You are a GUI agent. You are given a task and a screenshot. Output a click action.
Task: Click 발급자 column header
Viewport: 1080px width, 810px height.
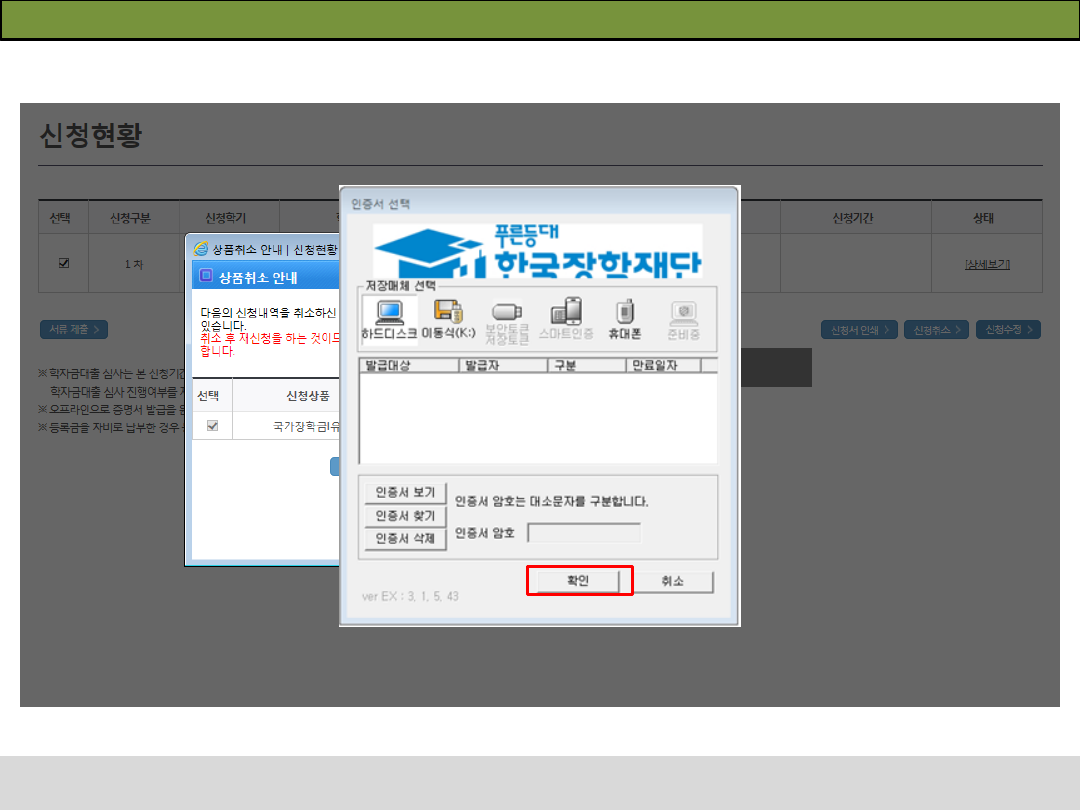tap(503, 366)
